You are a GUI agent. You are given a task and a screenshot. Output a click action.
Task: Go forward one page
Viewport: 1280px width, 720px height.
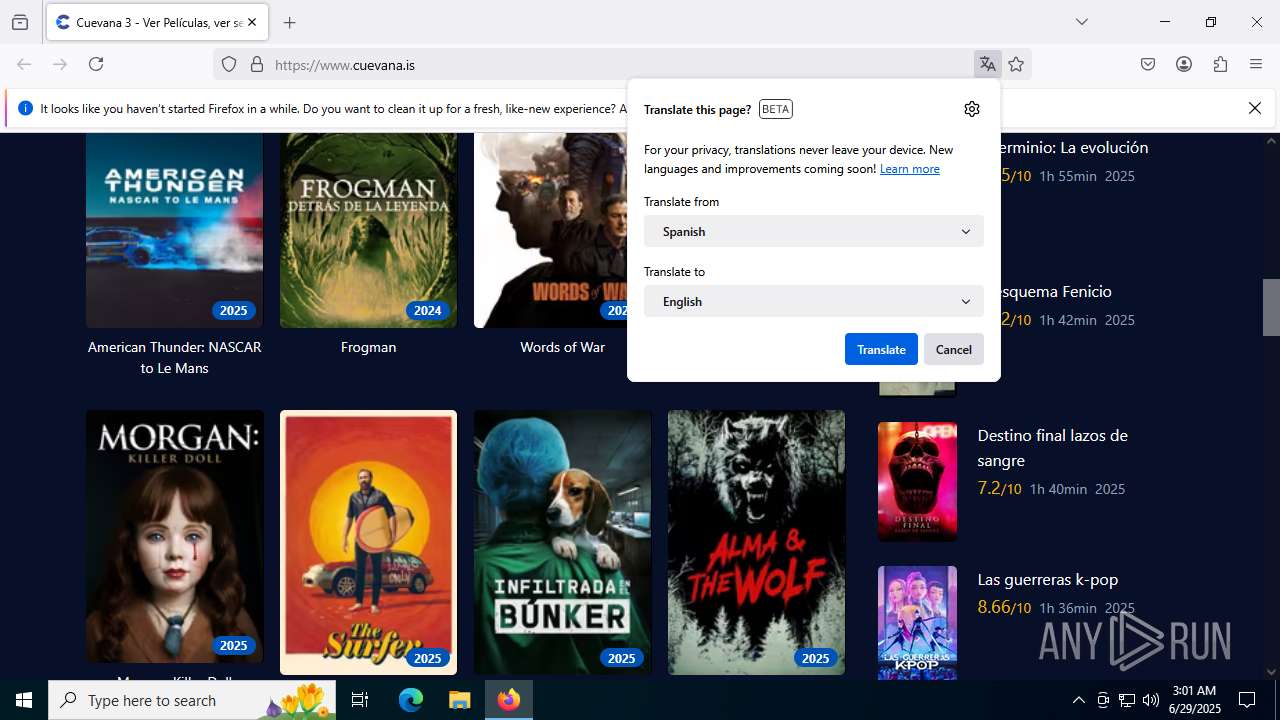point(60,64)
